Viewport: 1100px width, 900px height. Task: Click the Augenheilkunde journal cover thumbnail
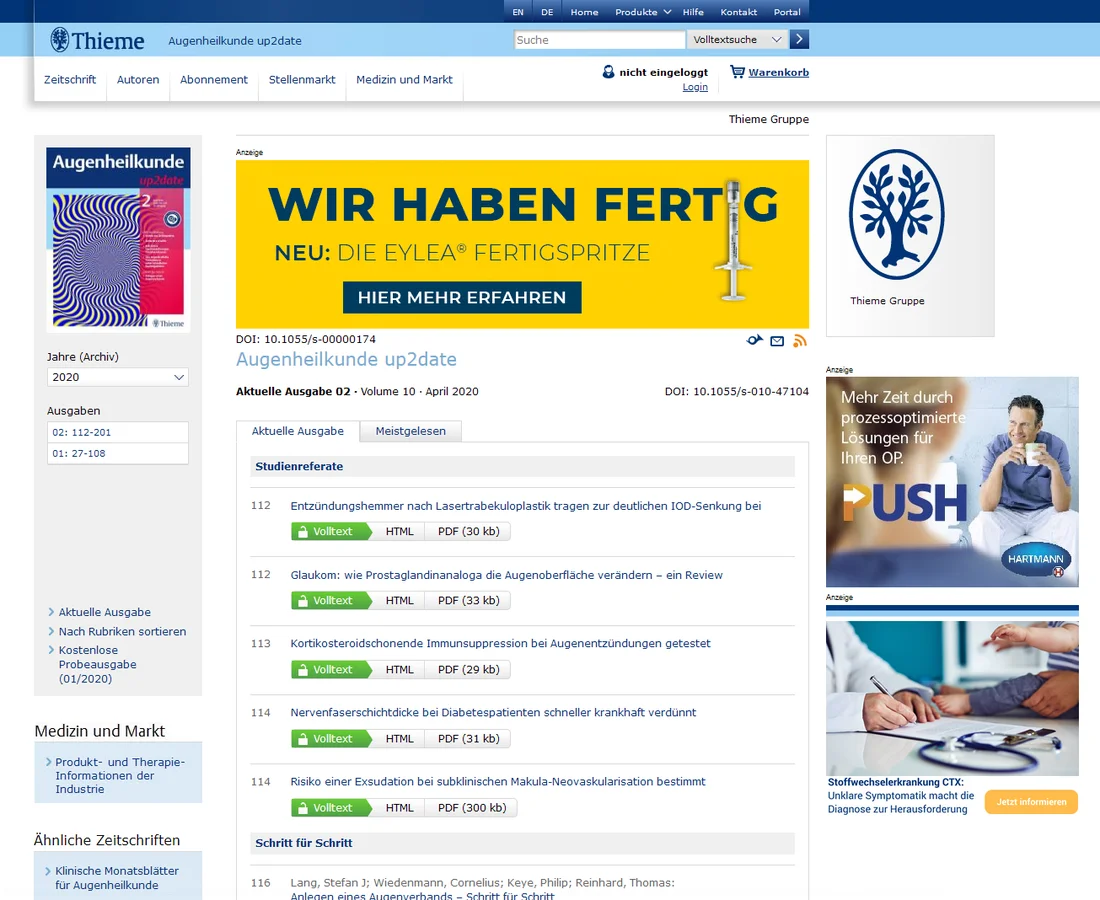pos(117,238)
